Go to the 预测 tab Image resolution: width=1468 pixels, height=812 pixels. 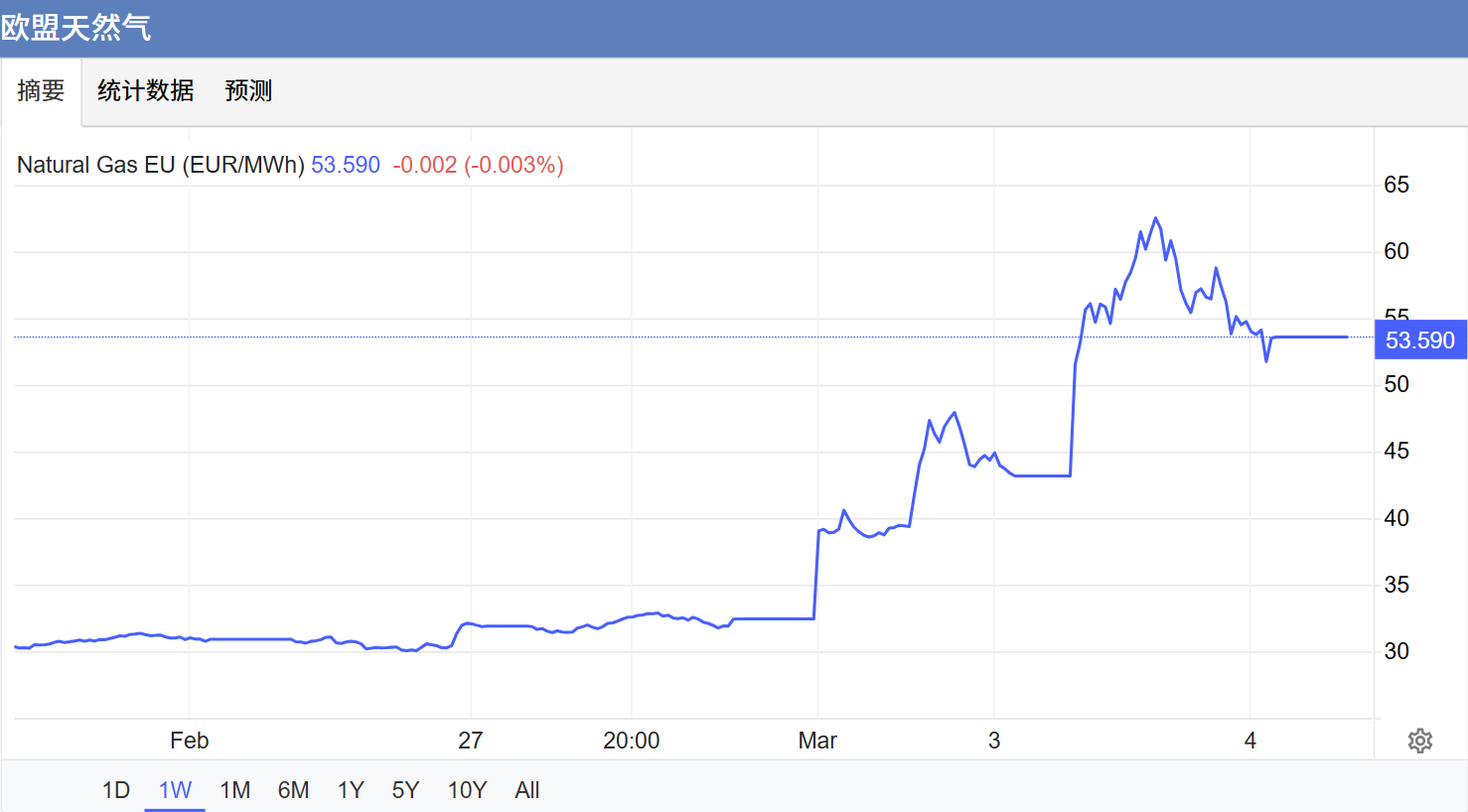coord(248,91)
